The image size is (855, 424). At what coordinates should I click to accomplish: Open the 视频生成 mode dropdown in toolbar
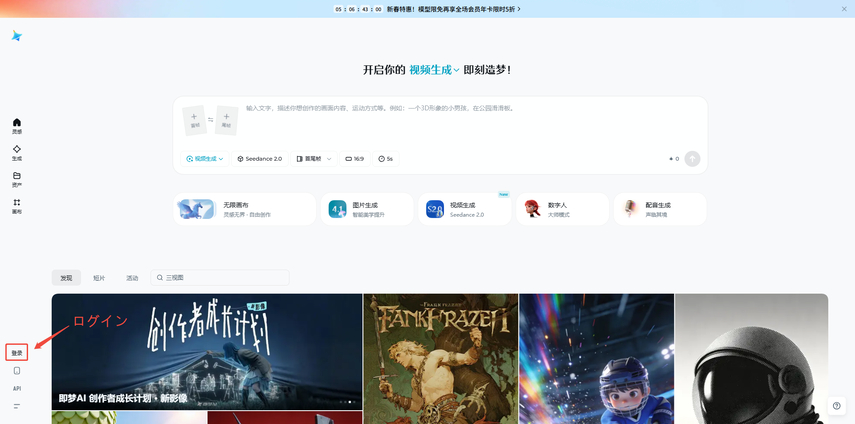point(204,159)
